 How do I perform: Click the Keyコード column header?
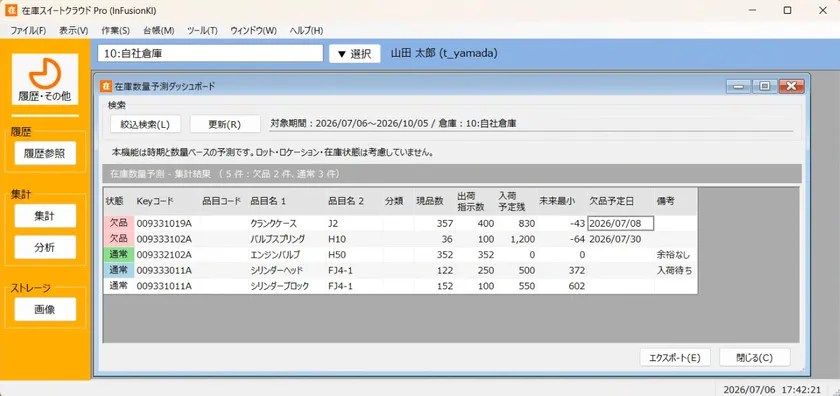[x=167, y=201]
